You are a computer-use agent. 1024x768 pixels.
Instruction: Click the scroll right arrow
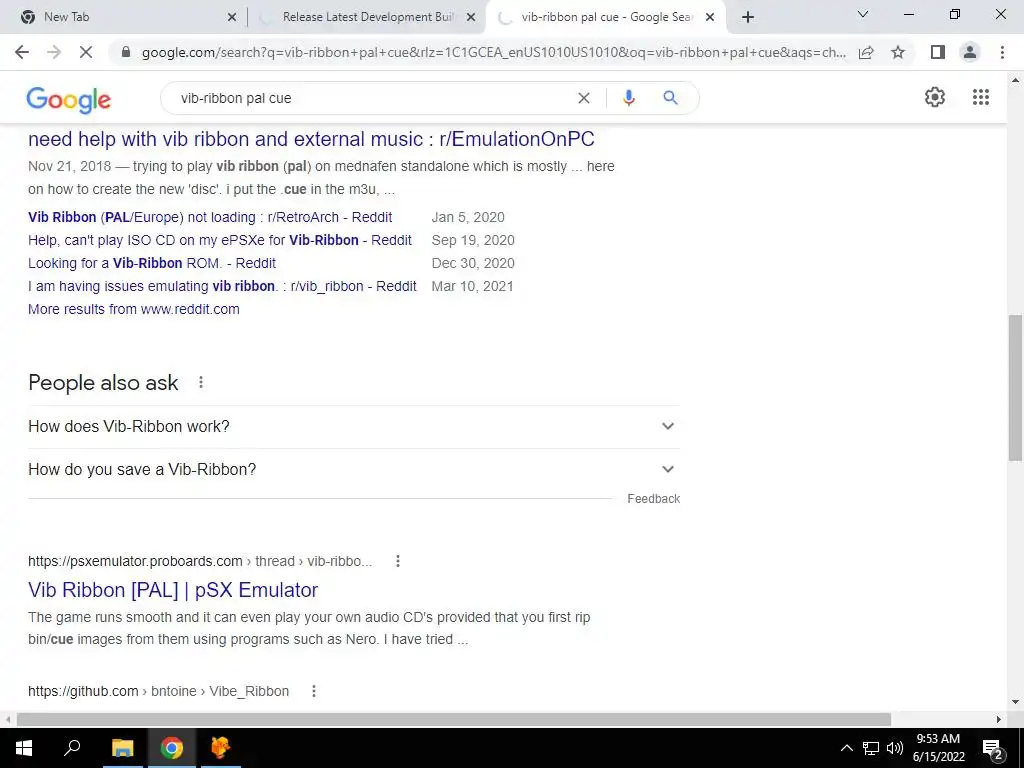[x=999, y=719]
